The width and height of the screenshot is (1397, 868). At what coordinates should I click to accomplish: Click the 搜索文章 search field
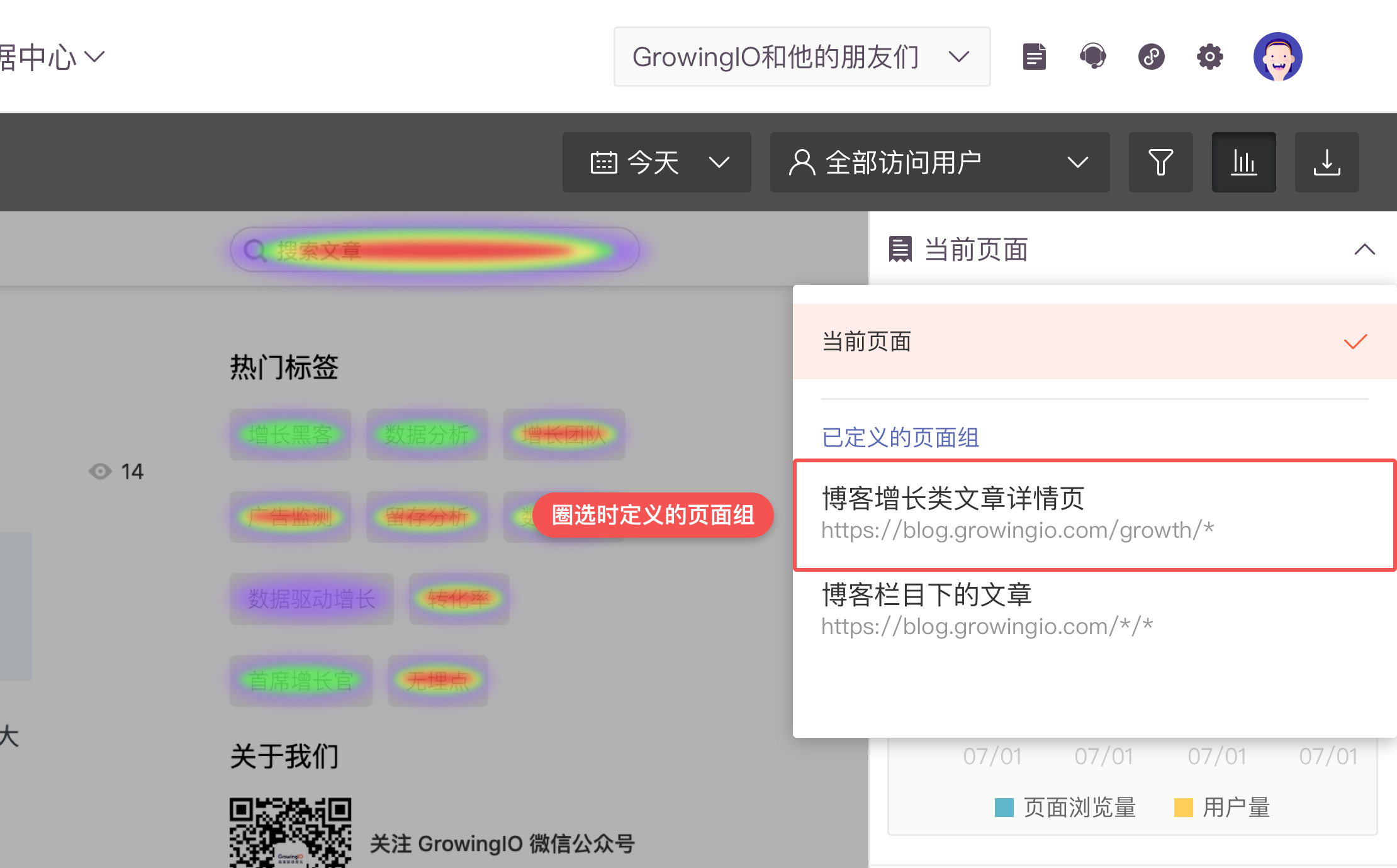(434, 250)
